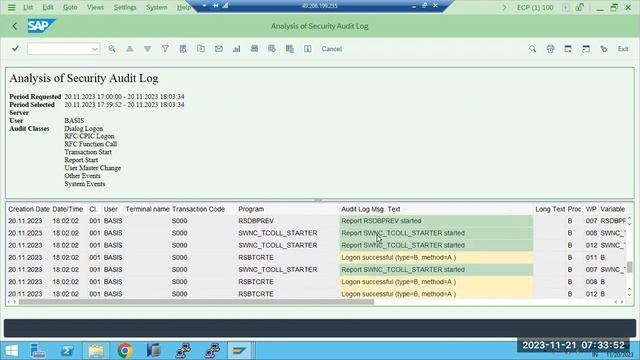Open the command field dropdown arrow
The height and width of the screenshot is (360, 640).
coord(95,49)
